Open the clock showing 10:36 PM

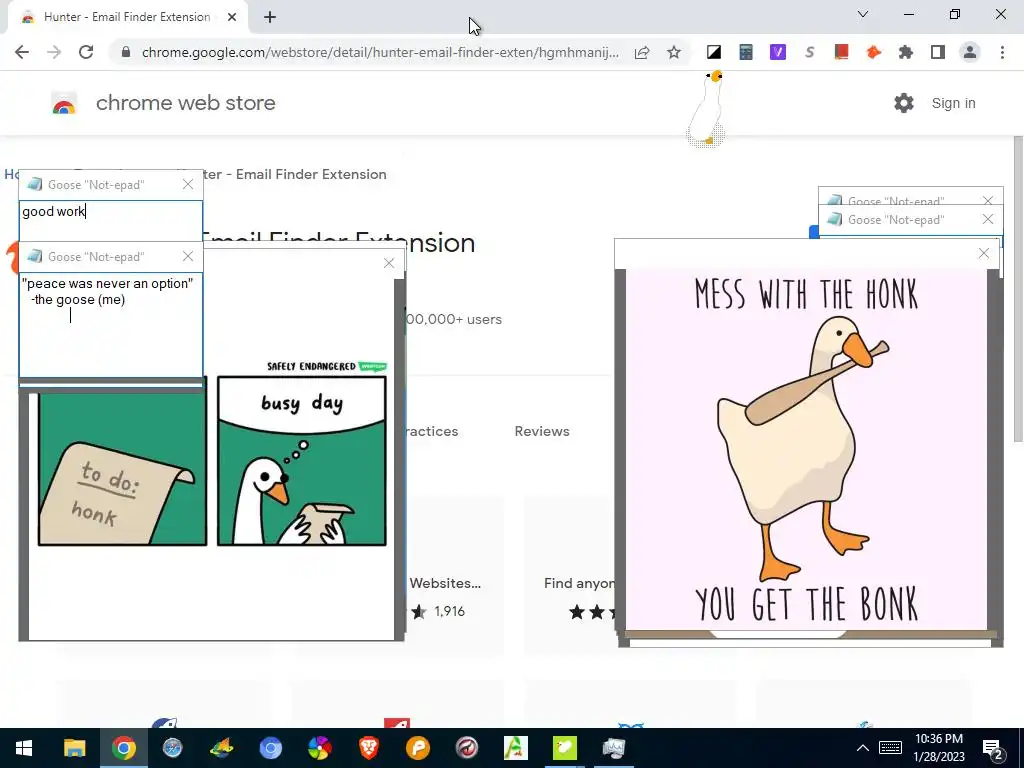coord(938,748)
